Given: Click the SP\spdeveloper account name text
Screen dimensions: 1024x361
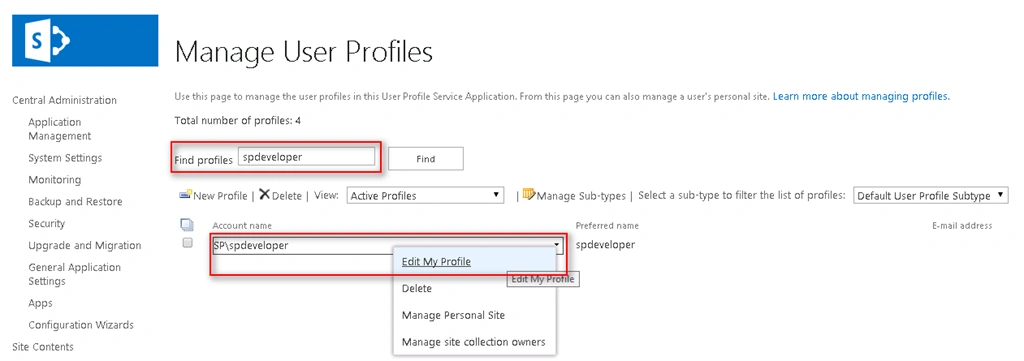Looking at the screenshot, I should click(251, 245).
